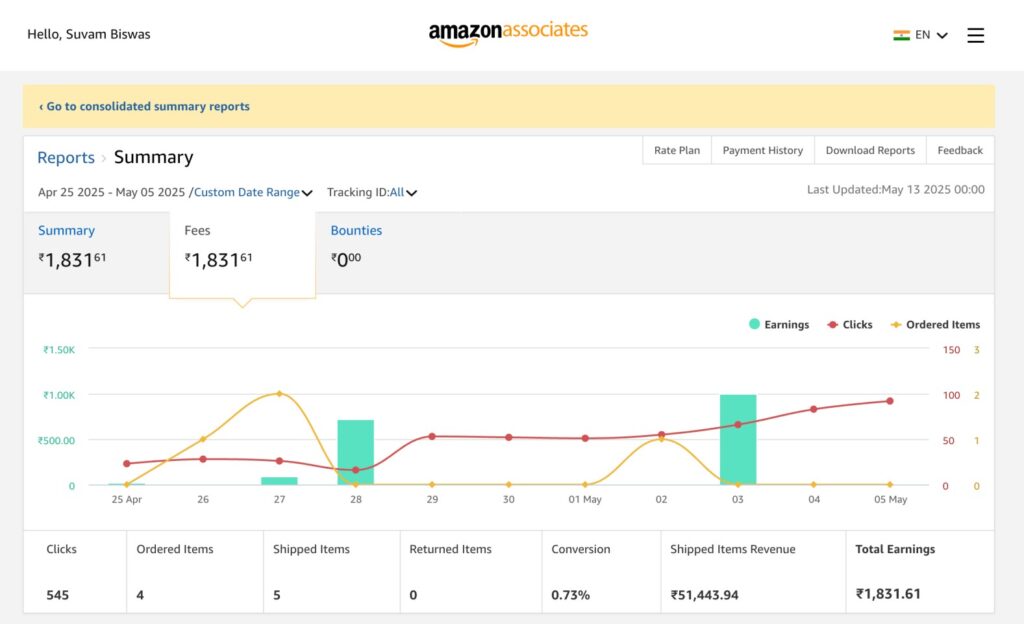Click the Earnings bar for 03
This screenshot has width=1024, height=624.
[738, 440]
